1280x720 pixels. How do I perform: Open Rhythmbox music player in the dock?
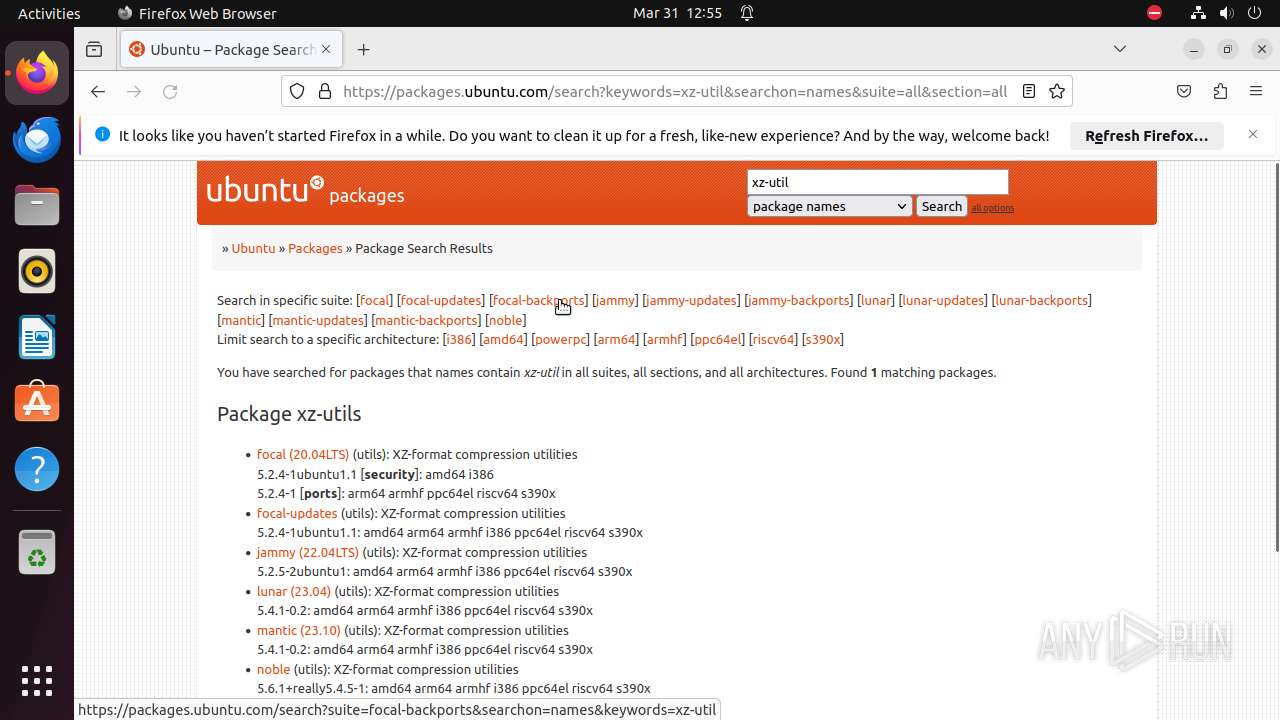37,271
